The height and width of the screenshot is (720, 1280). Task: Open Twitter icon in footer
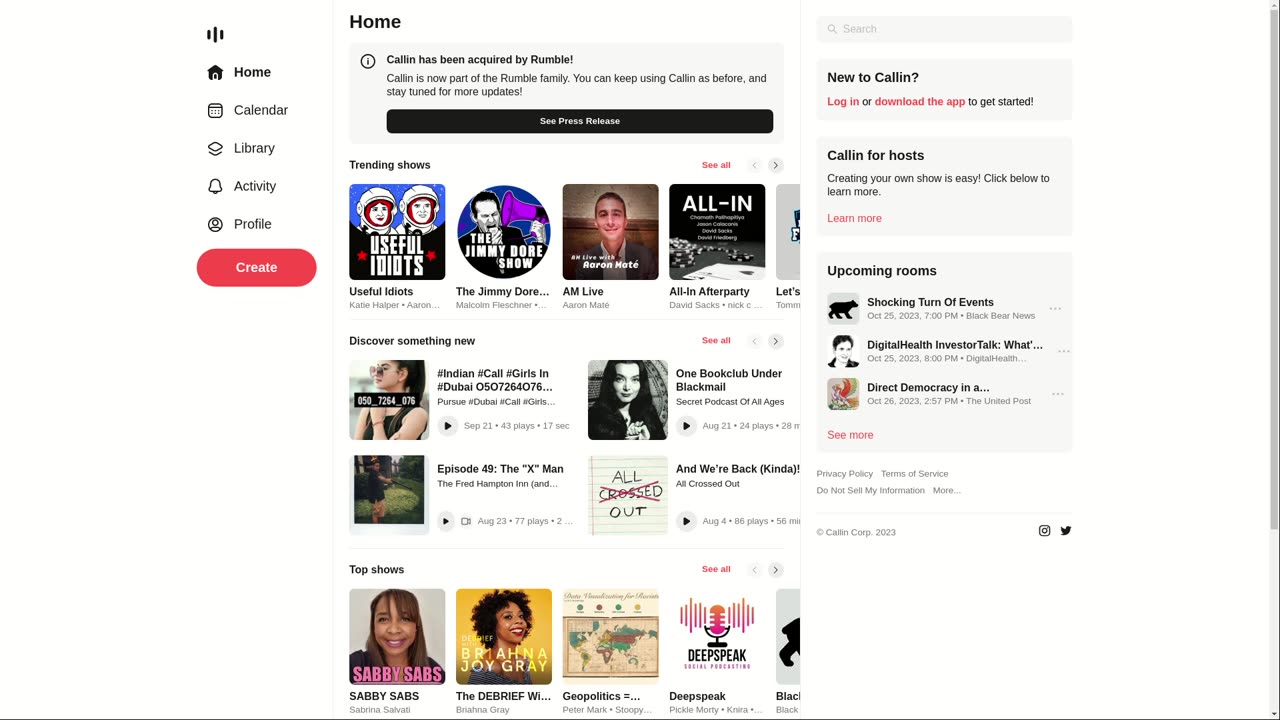[x=1066, y=531]
